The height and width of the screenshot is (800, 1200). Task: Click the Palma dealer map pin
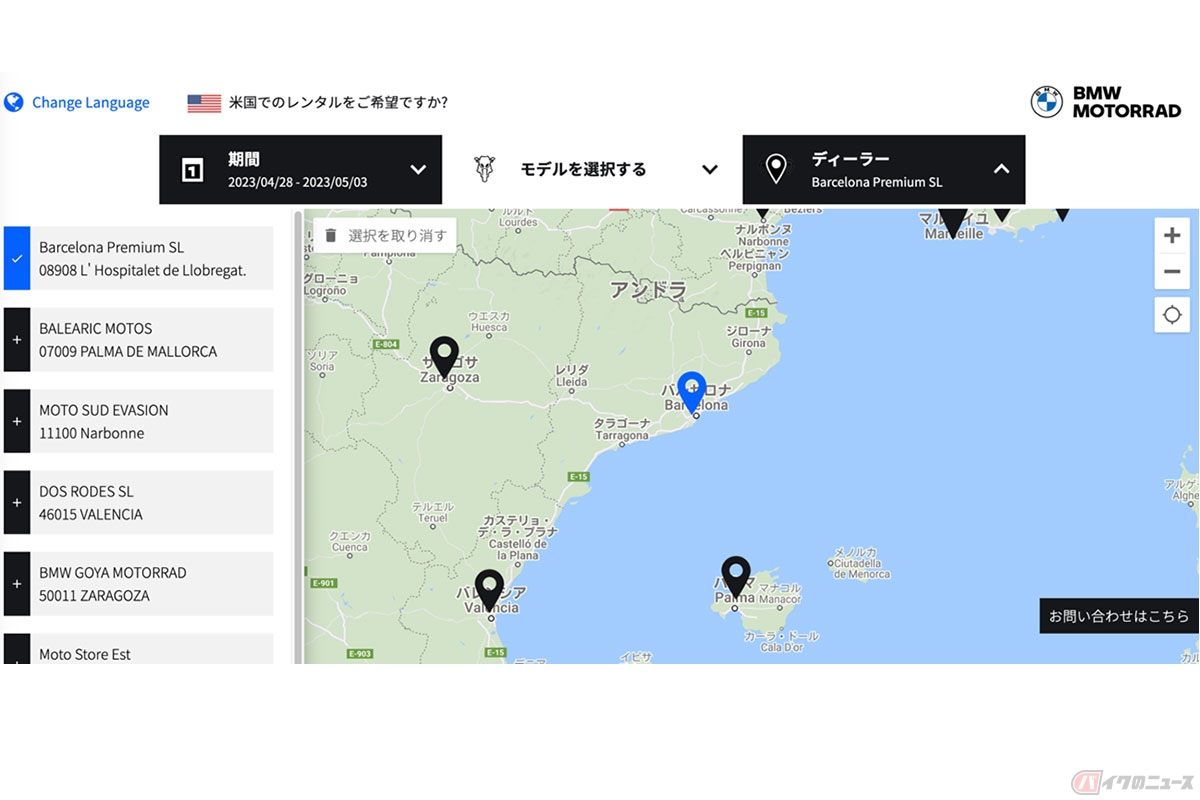(736, 578)
